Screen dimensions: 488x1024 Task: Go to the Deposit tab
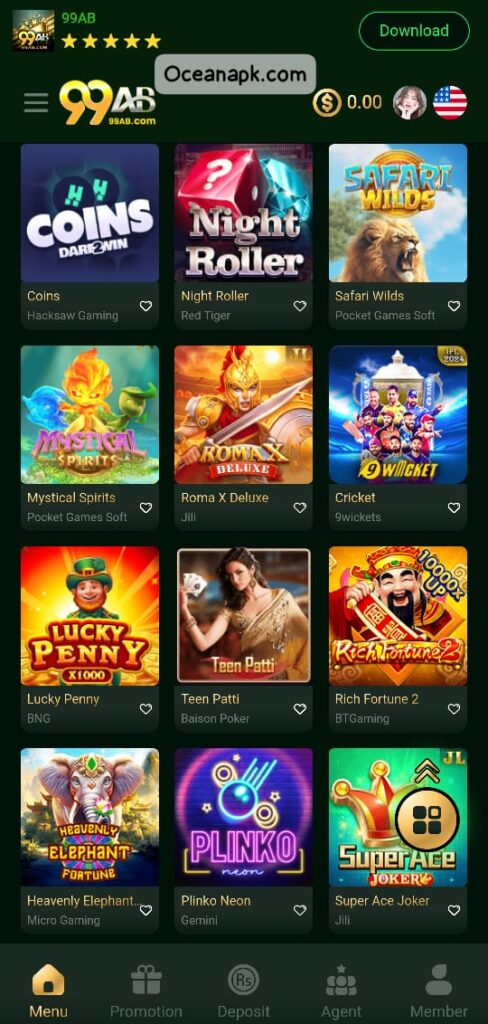[244, 991]
